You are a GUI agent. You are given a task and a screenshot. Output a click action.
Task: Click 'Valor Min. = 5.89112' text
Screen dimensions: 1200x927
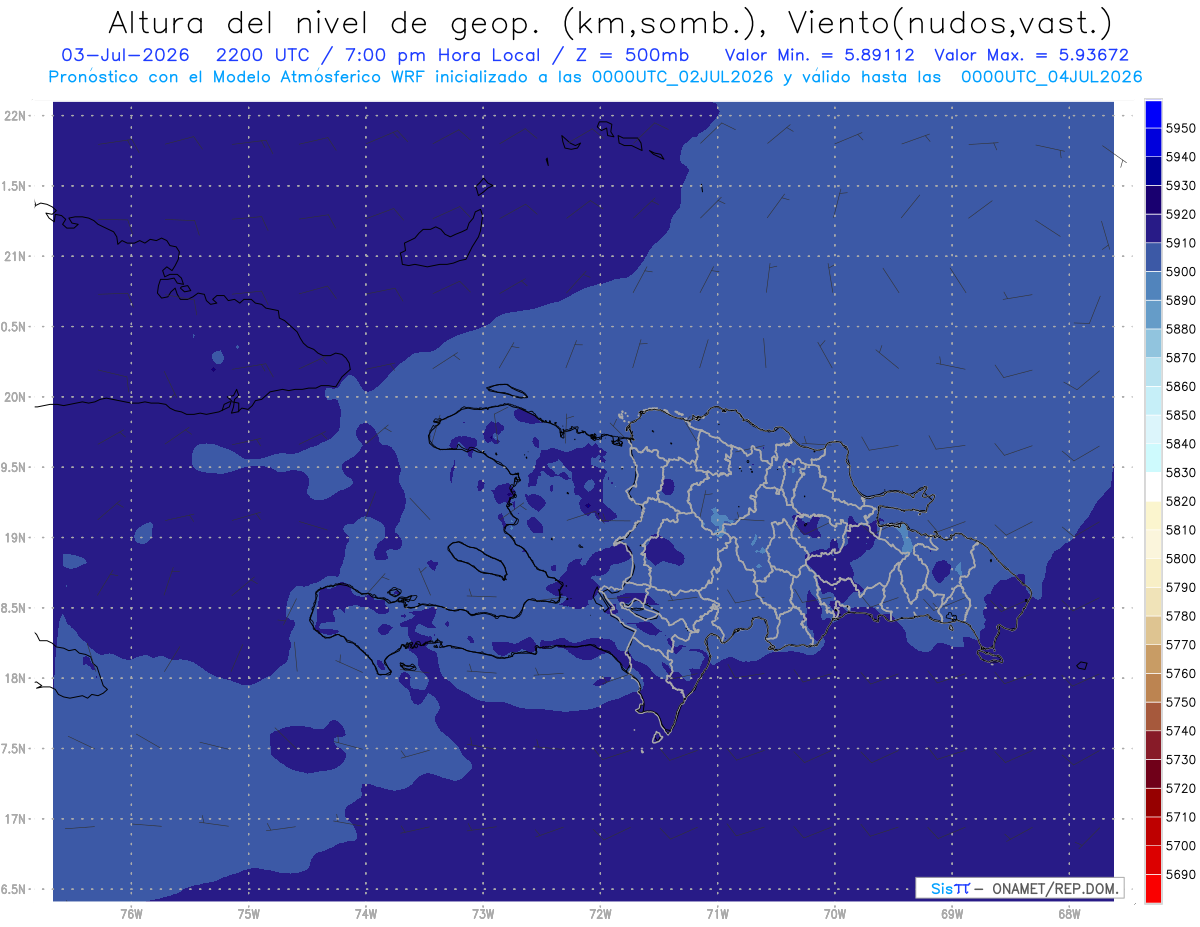tap(820, 55)
